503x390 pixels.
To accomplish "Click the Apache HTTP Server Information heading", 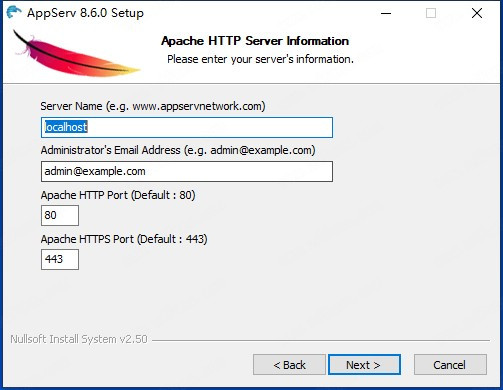I will 255,41.
